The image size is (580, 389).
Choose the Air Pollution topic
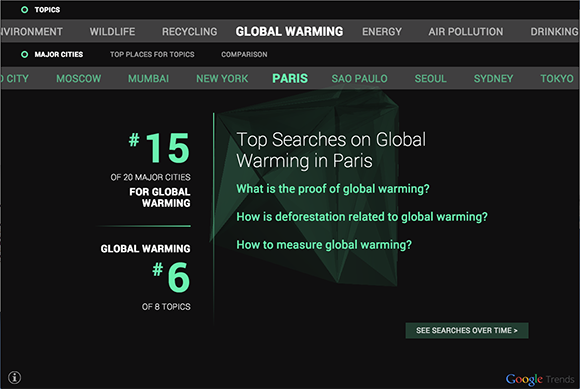pyautogui.click(x=466, y=31)
